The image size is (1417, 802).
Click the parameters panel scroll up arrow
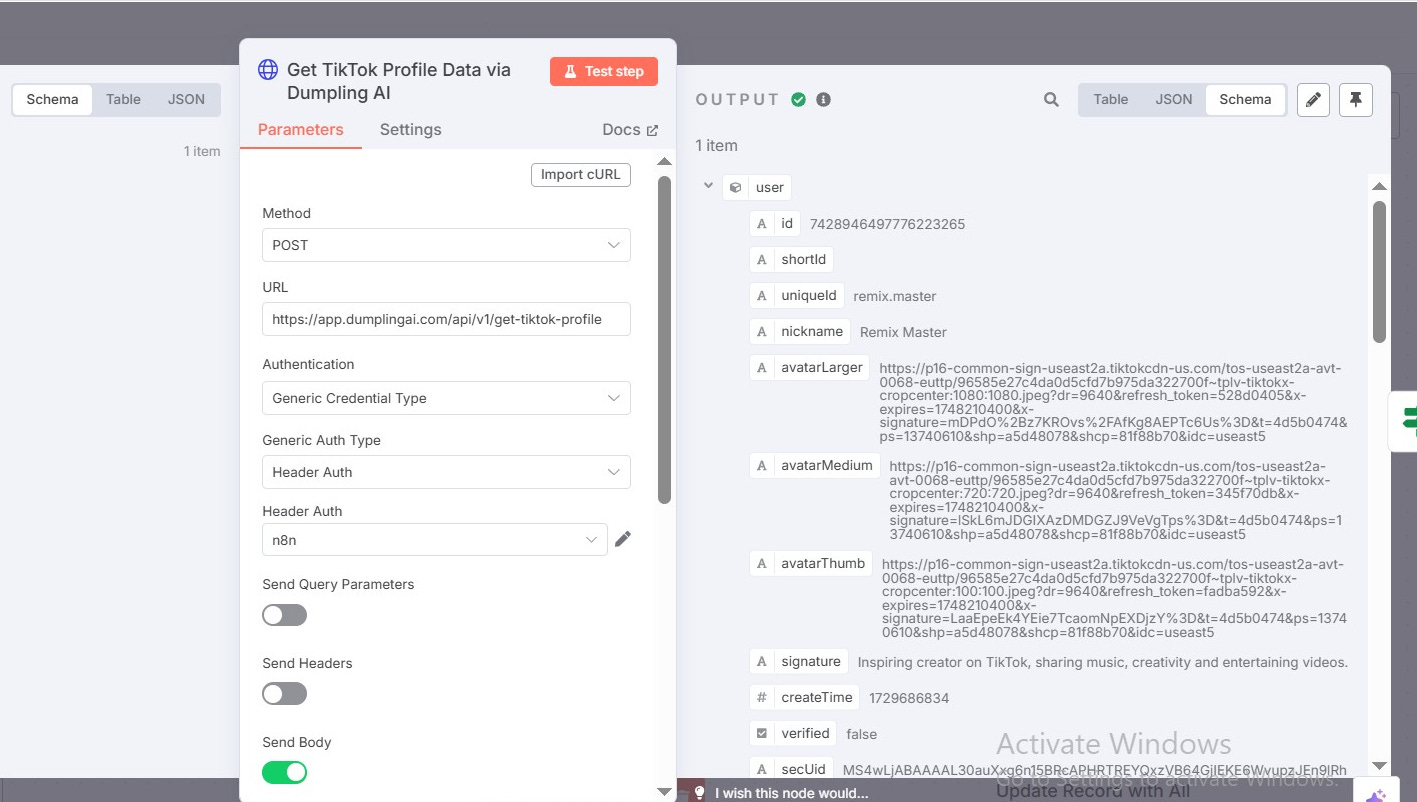click(664, 162)
